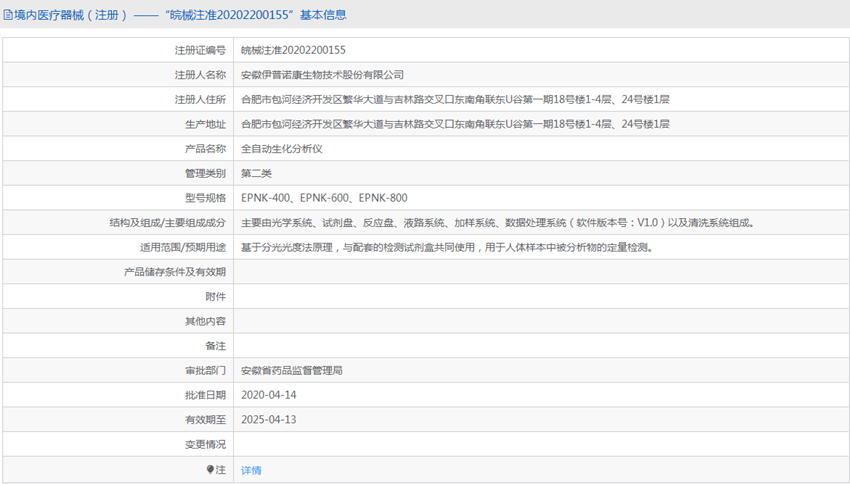Screen dimensions: 850x484
Task: Click the 审批部门 label
Action: [205, 370]
